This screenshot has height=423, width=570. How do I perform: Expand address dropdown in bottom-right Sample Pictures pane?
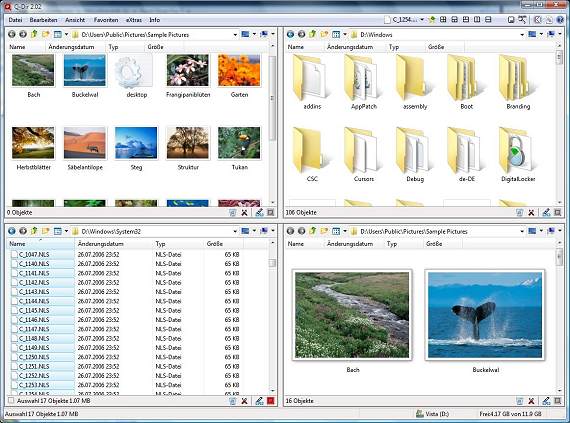click(522, 231)
